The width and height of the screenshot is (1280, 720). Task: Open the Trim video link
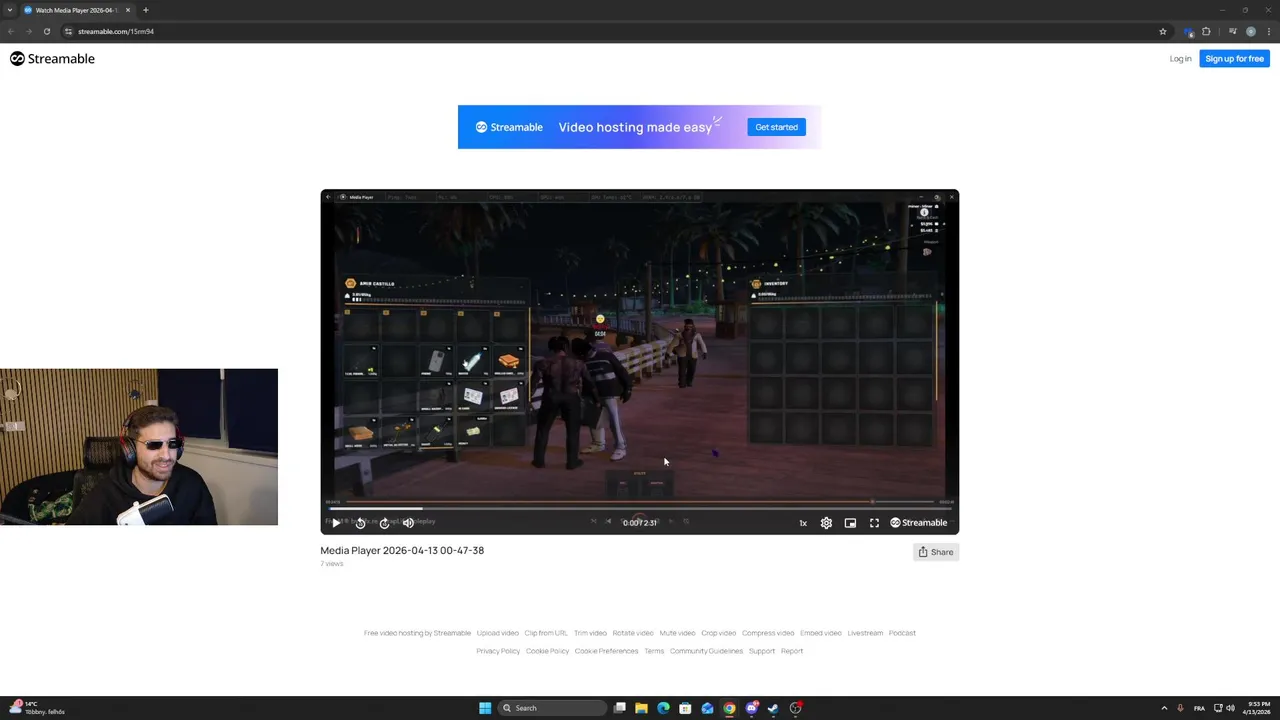(590, 633)
